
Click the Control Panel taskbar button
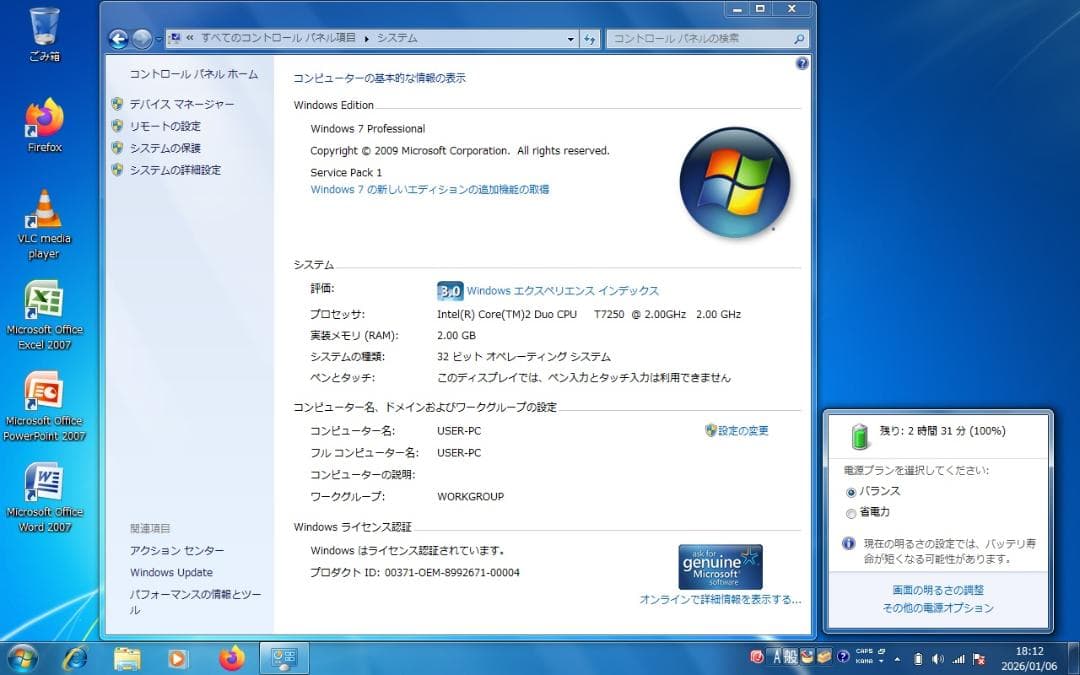[284, 658]
